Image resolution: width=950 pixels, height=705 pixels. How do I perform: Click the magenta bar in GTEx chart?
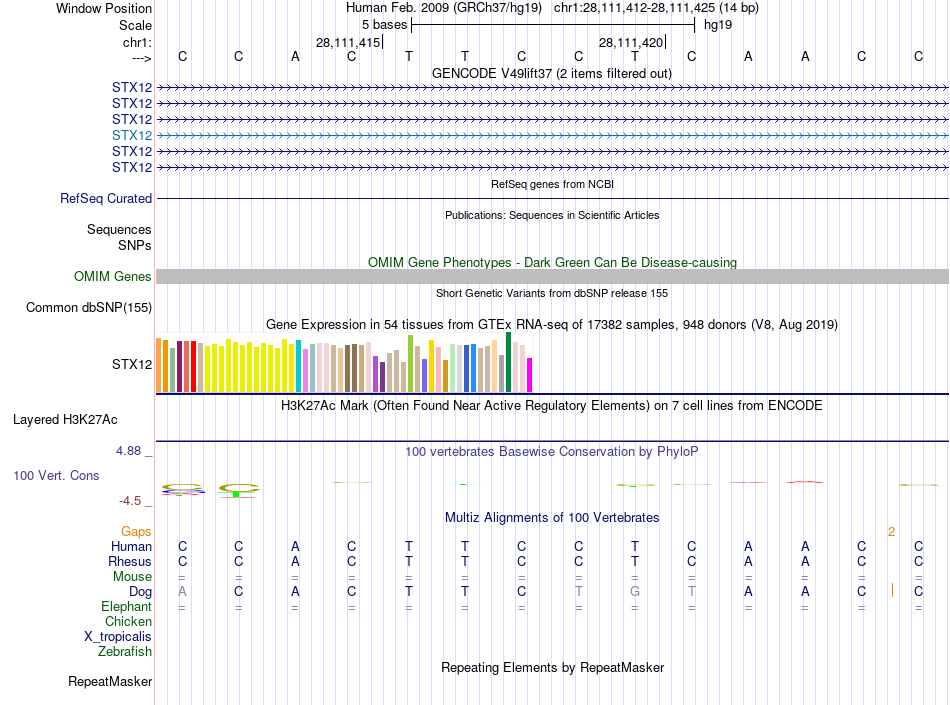(x=530, y=375)
